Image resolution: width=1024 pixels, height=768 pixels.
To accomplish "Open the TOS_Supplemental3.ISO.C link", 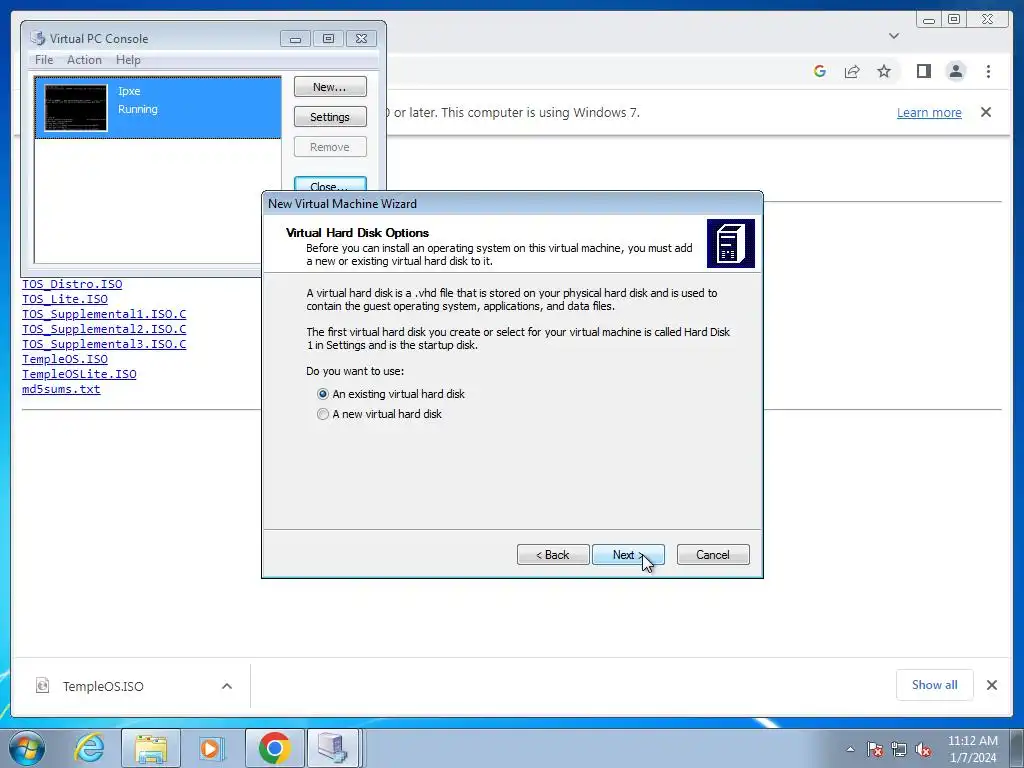I will (x=104, y=344).
